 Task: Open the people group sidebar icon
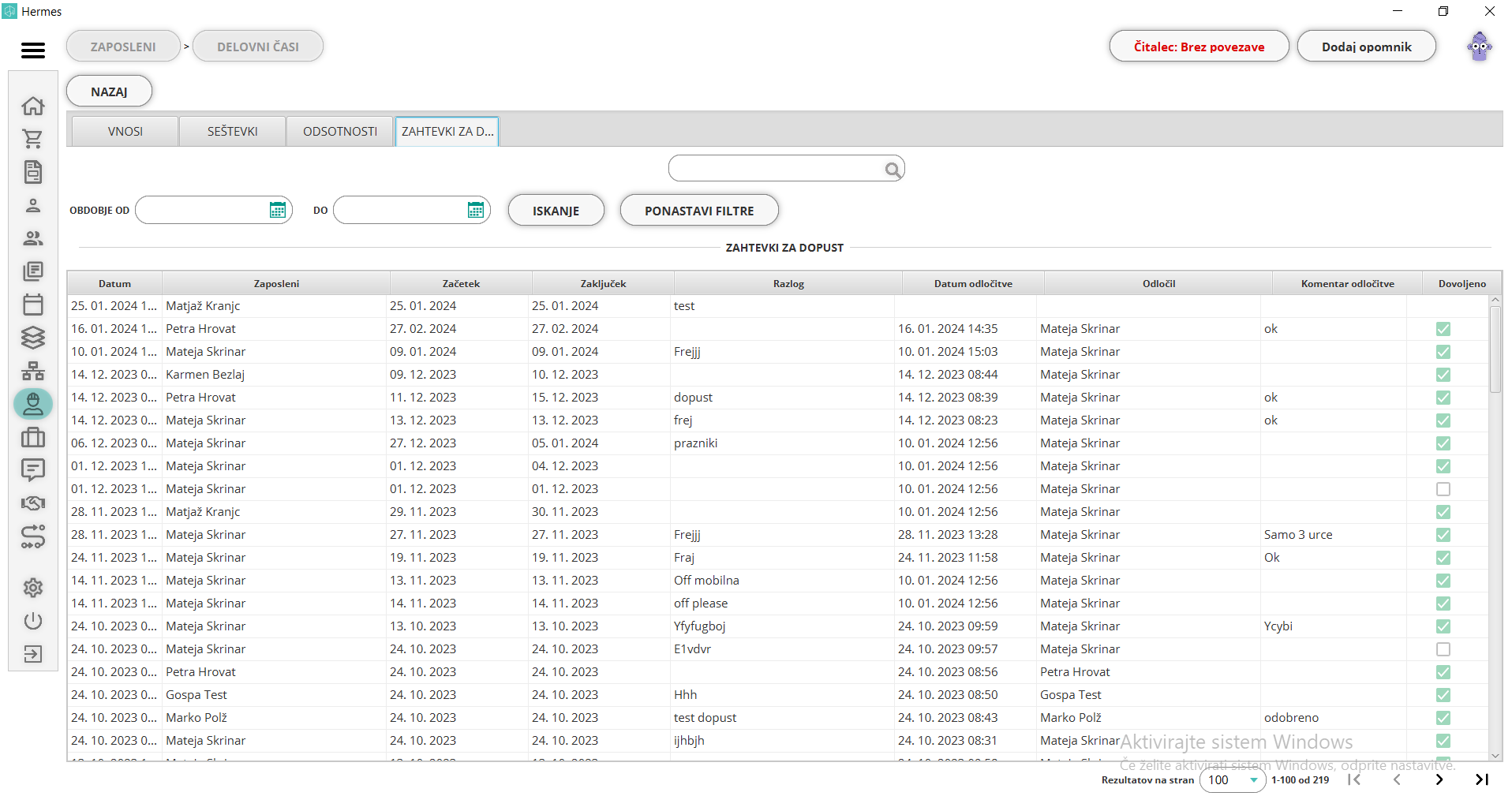(x=33, y=238)
